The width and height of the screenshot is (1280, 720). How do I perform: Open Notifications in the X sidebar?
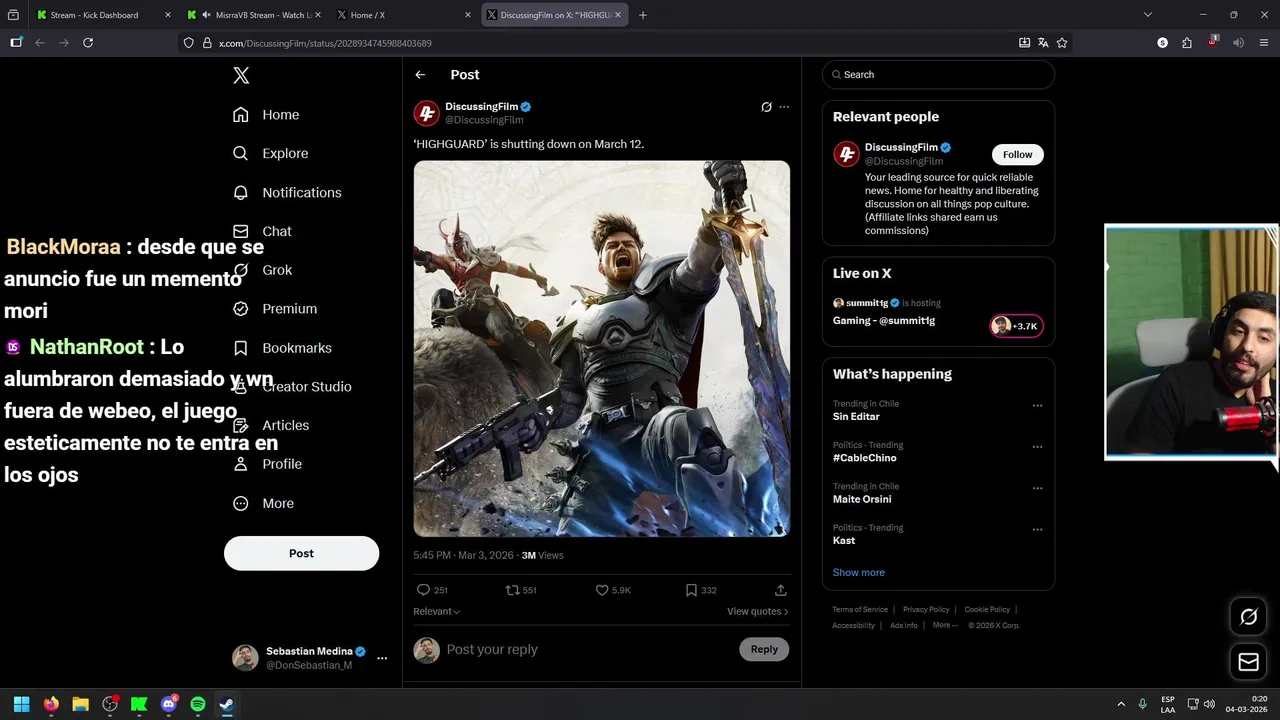pos(287,192)
